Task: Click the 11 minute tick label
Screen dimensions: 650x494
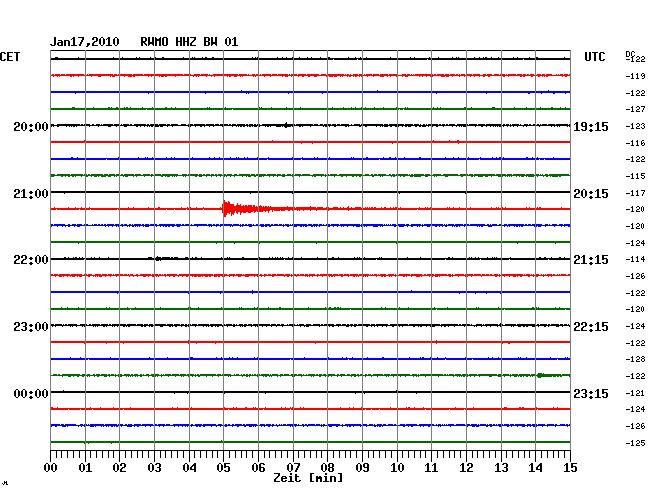Action: tap(431, 467)
